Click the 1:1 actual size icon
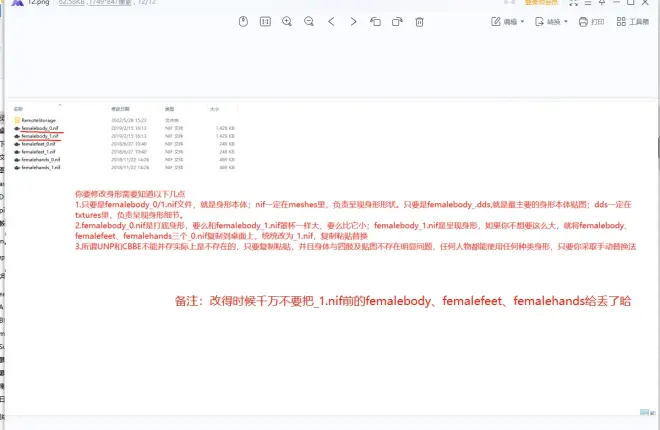 coord(265,21)
